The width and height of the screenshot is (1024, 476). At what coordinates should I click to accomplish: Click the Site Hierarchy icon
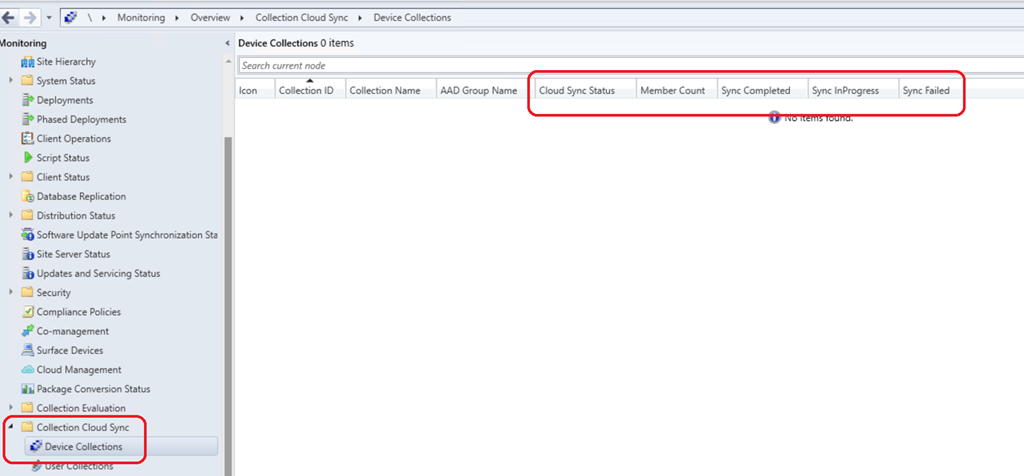click(28, 62)
